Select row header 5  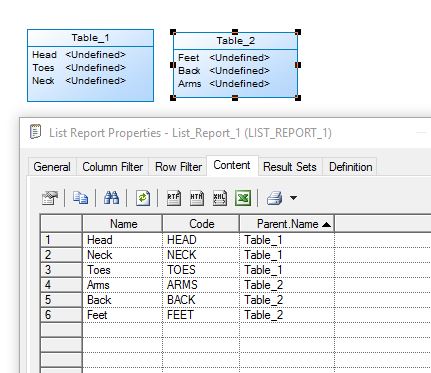tap(61, 300)
